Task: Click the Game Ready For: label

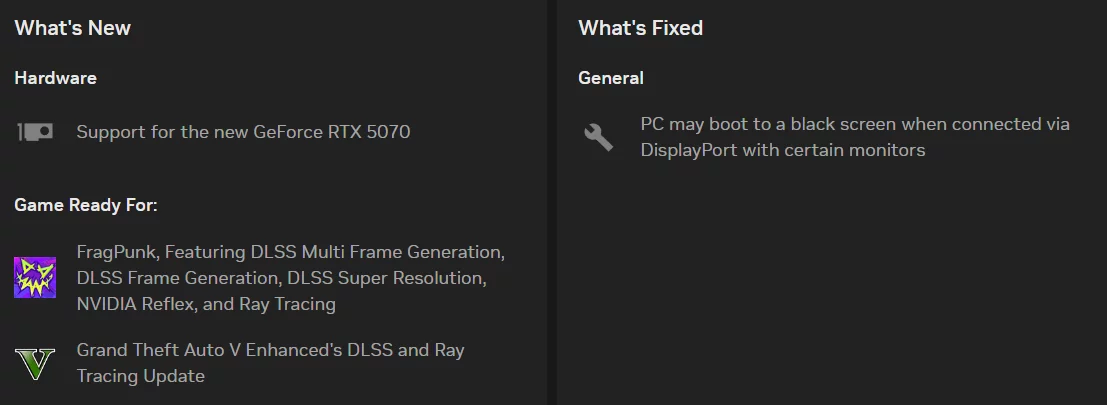Action: pos(86,205)
